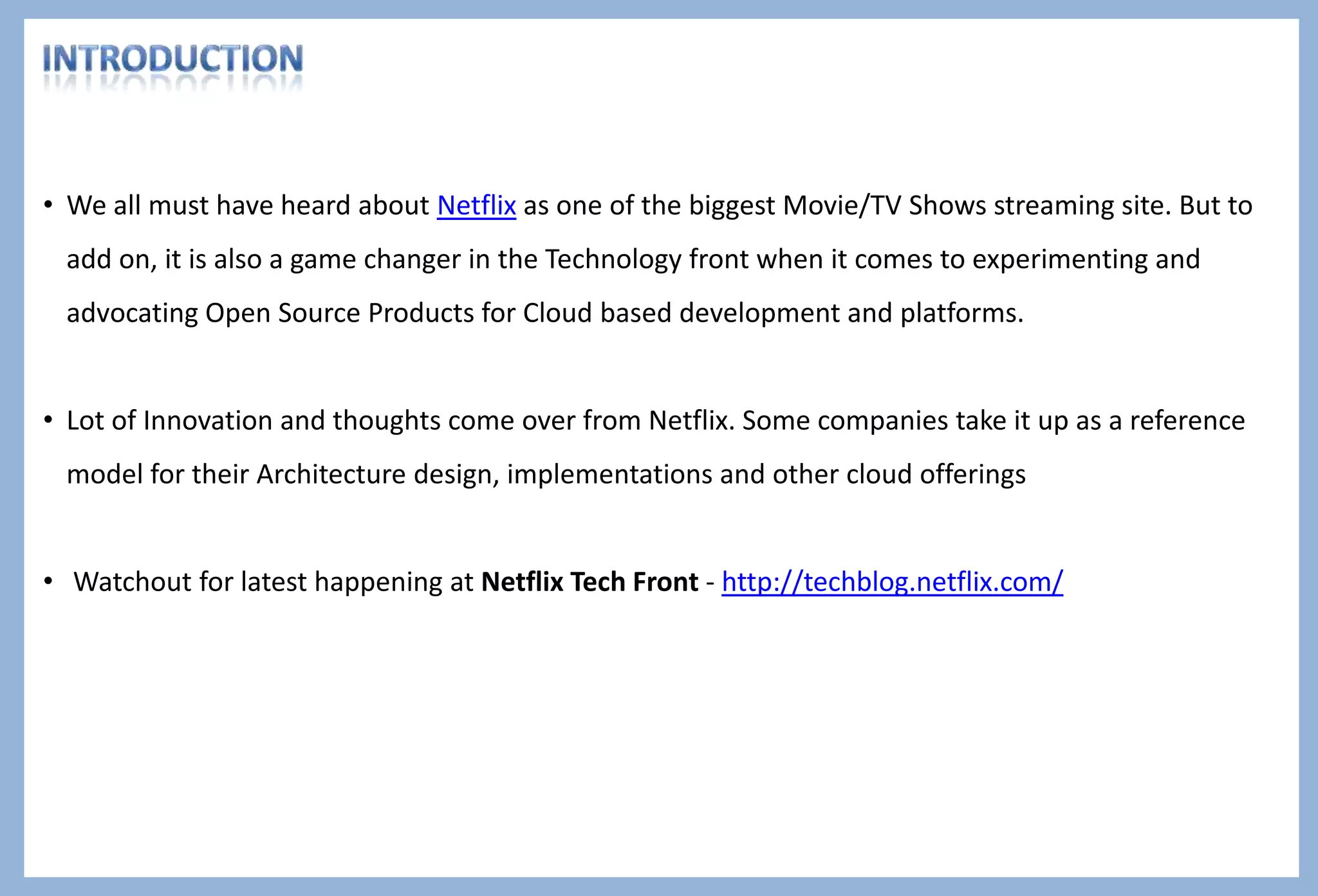Screen dimensions: 1318x896
Task: Click the INTRODUCTION slide title
Action: [172, 59]
